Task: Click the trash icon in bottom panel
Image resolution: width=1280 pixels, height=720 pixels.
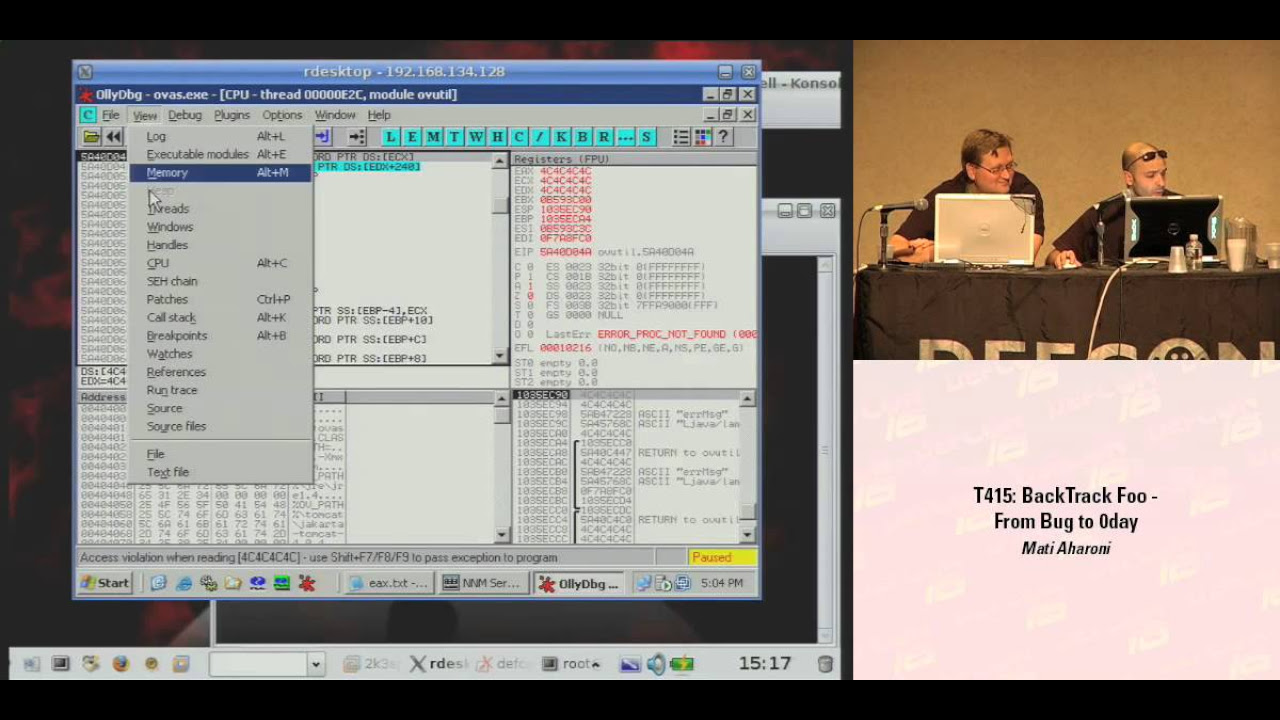Action: click(x=825, y=664)
